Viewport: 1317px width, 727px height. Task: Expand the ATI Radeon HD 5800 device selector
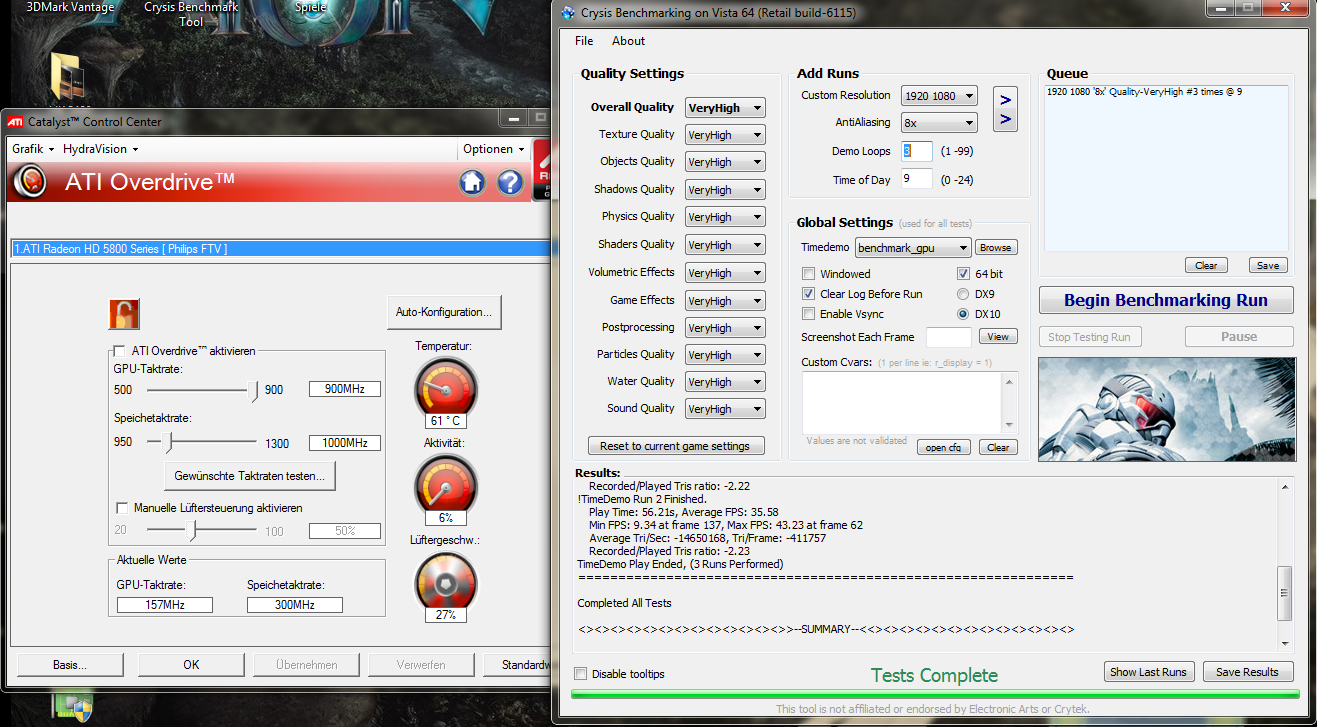(x=280, y=248)
